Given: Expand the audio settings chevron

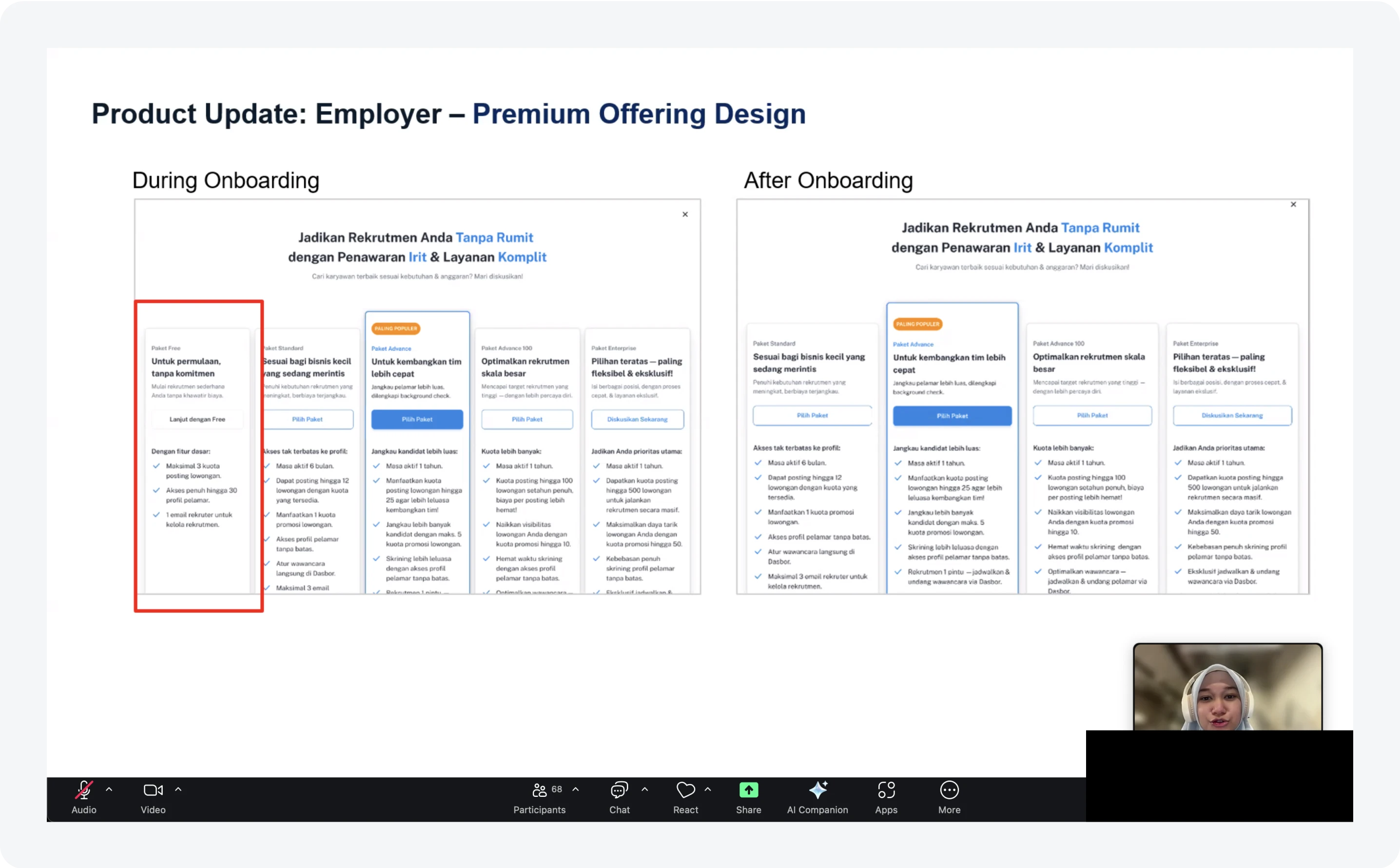Looking at the screenshot, I should click(x=109, y=790).
